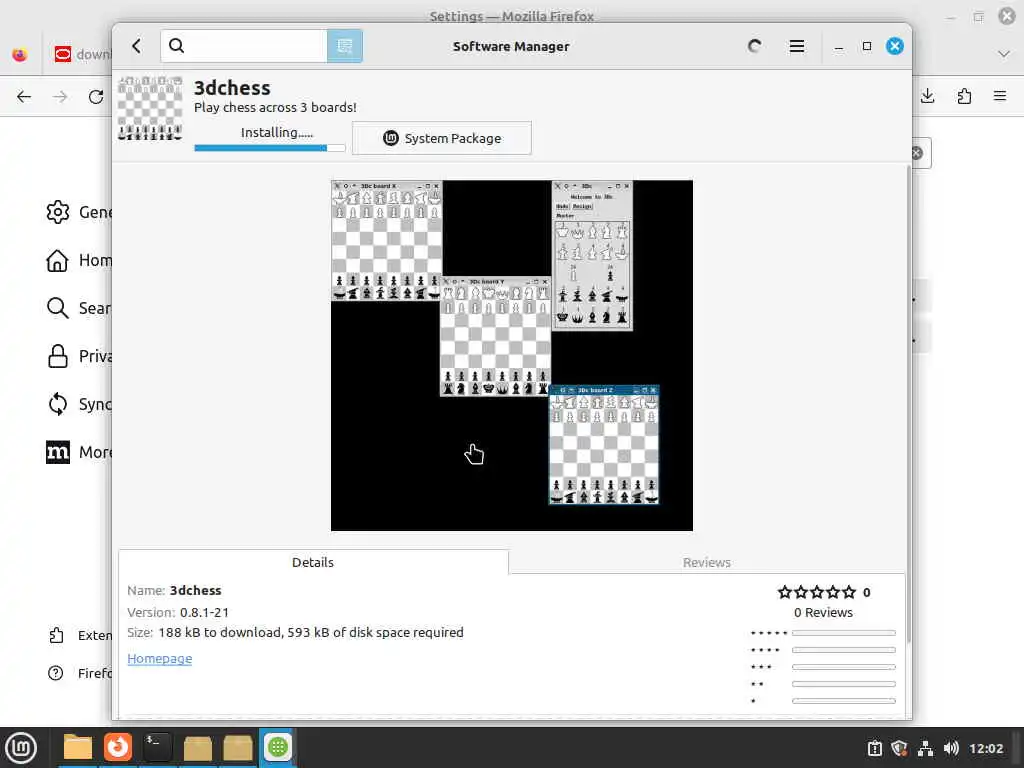Go back in Software Manager
This screenshot has height=768, width=1024.
(x=136, y=46)
